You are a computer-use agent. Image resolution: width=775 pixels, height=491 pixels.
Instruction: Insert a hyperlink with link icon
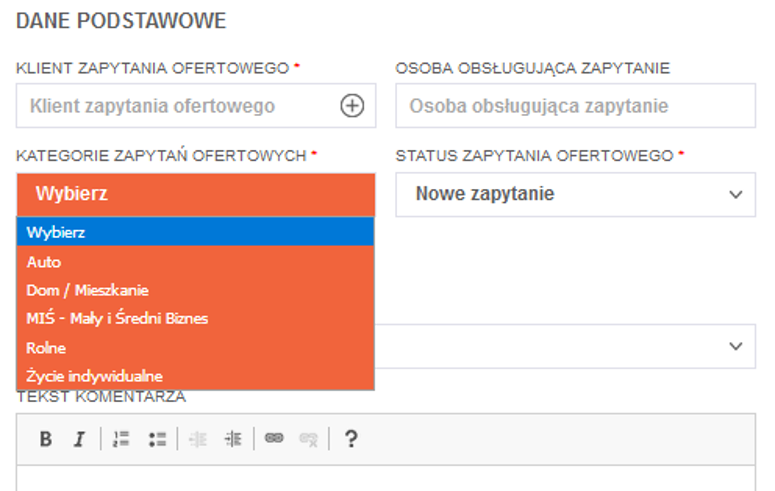click(x=274, y=439)
